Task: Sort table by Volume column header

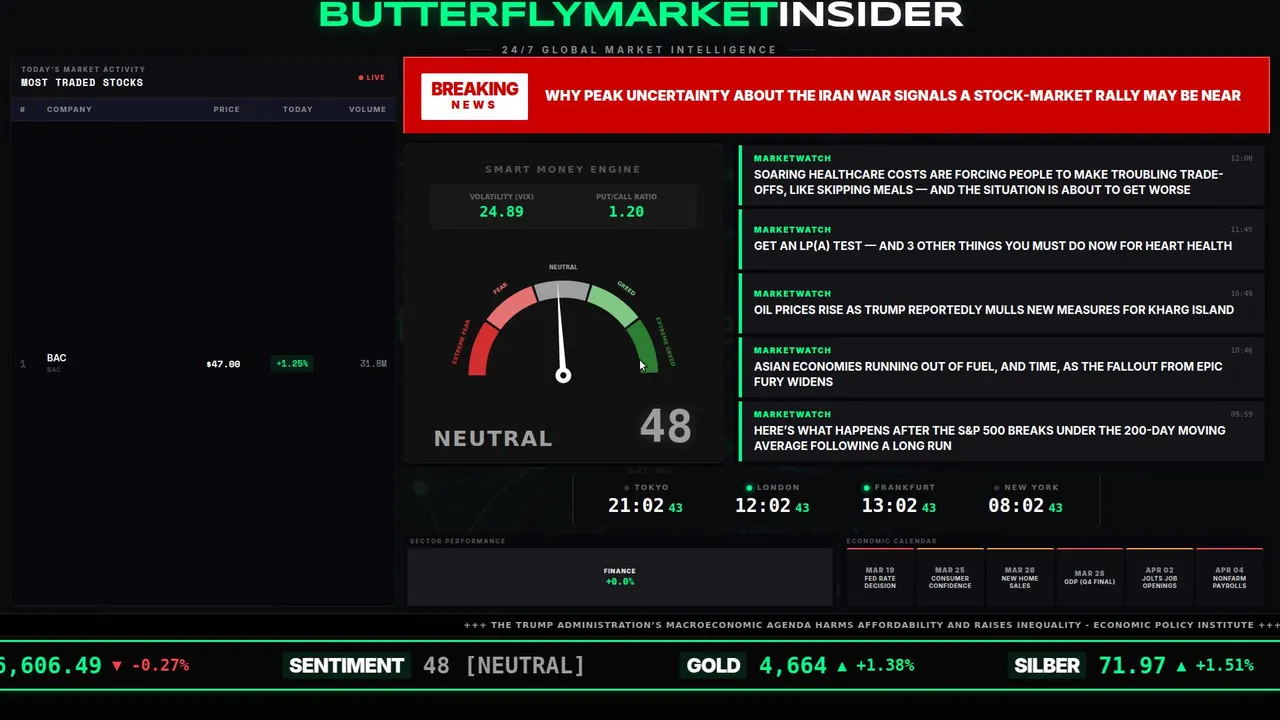Action: click(367, 109)
